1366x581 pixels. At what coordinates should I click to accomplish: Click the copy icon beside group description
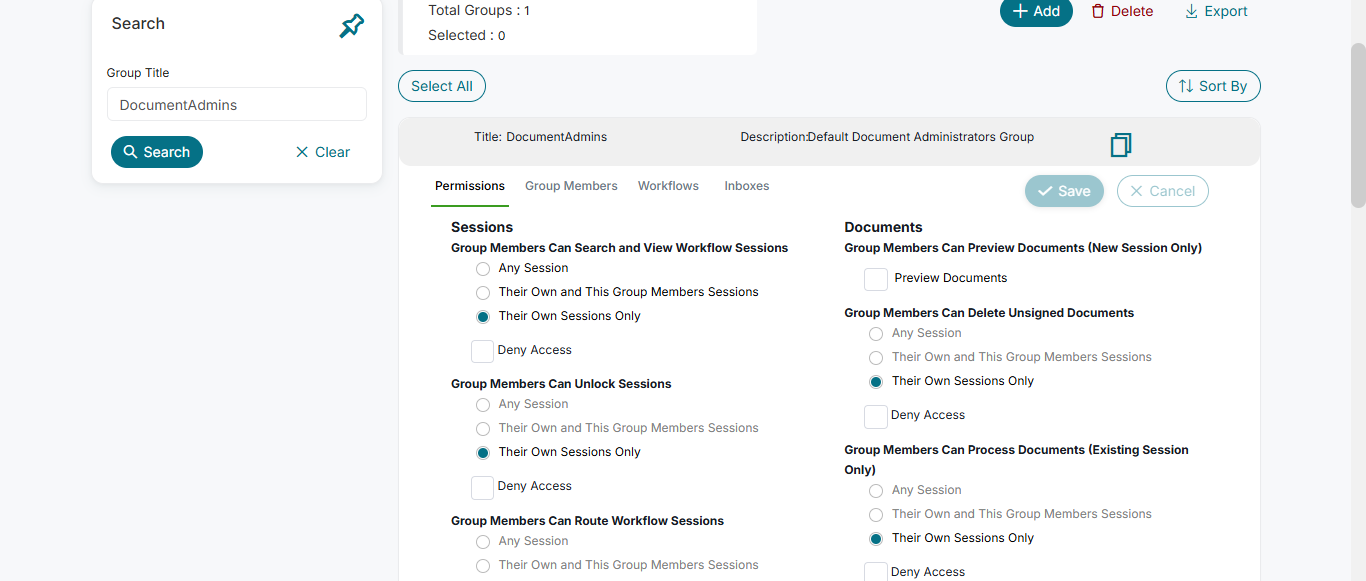1121,145
